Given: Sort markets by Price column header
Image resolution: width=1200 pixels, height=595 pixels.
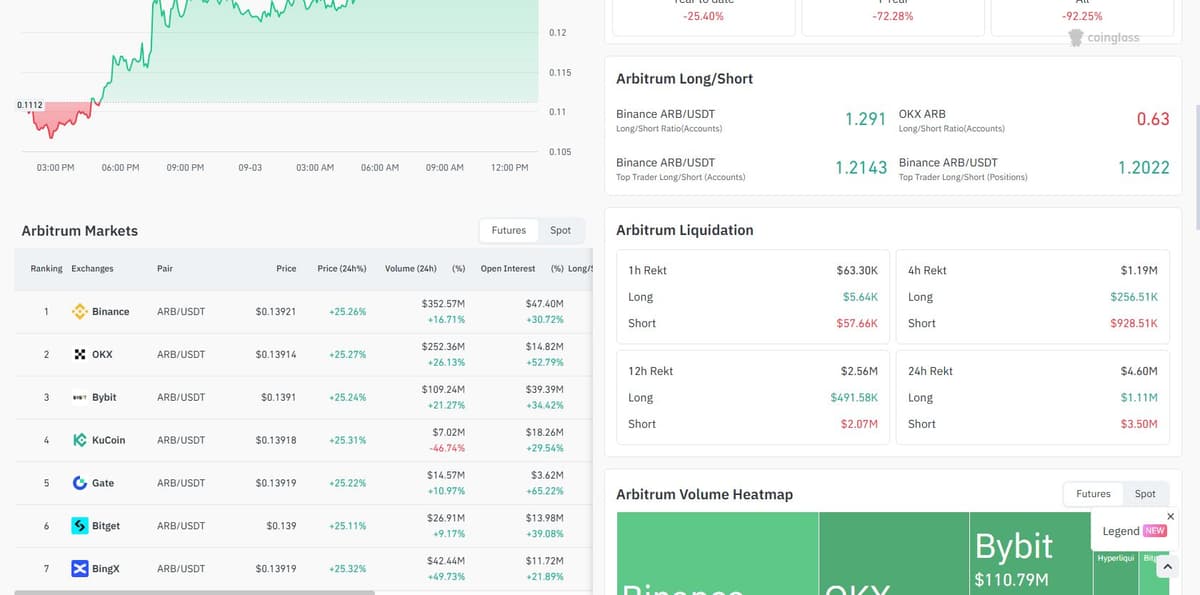Looking at the screenshot, I should pyautogui.click(x=286, y=269).
